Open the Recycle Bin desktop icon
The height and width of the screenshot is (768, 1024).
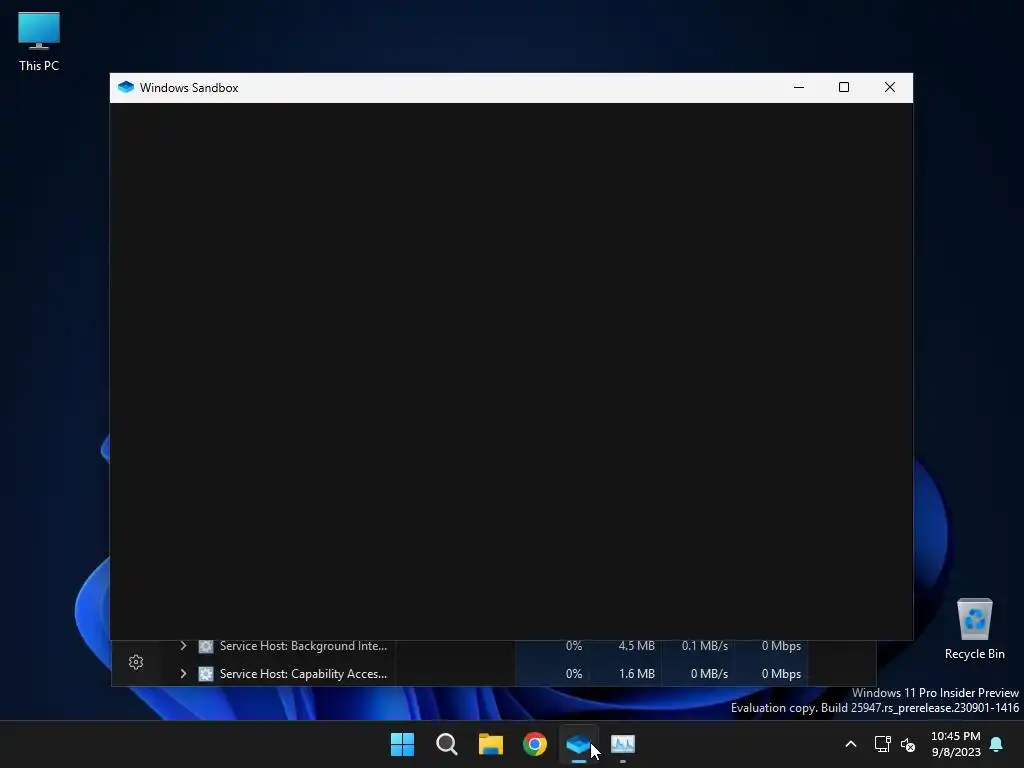[x=974, y=629]
